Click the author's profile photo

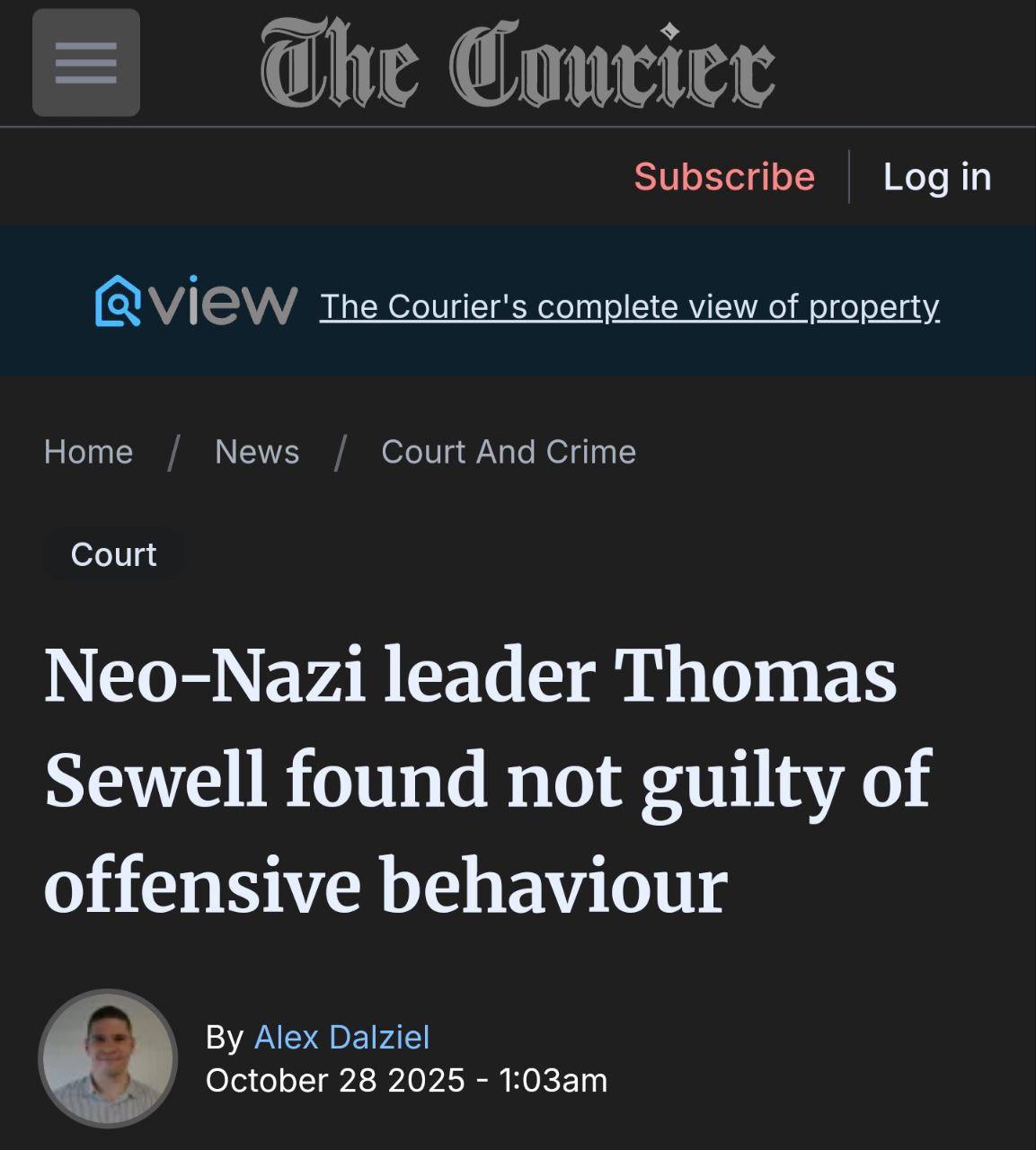[x=108, y=1058]
